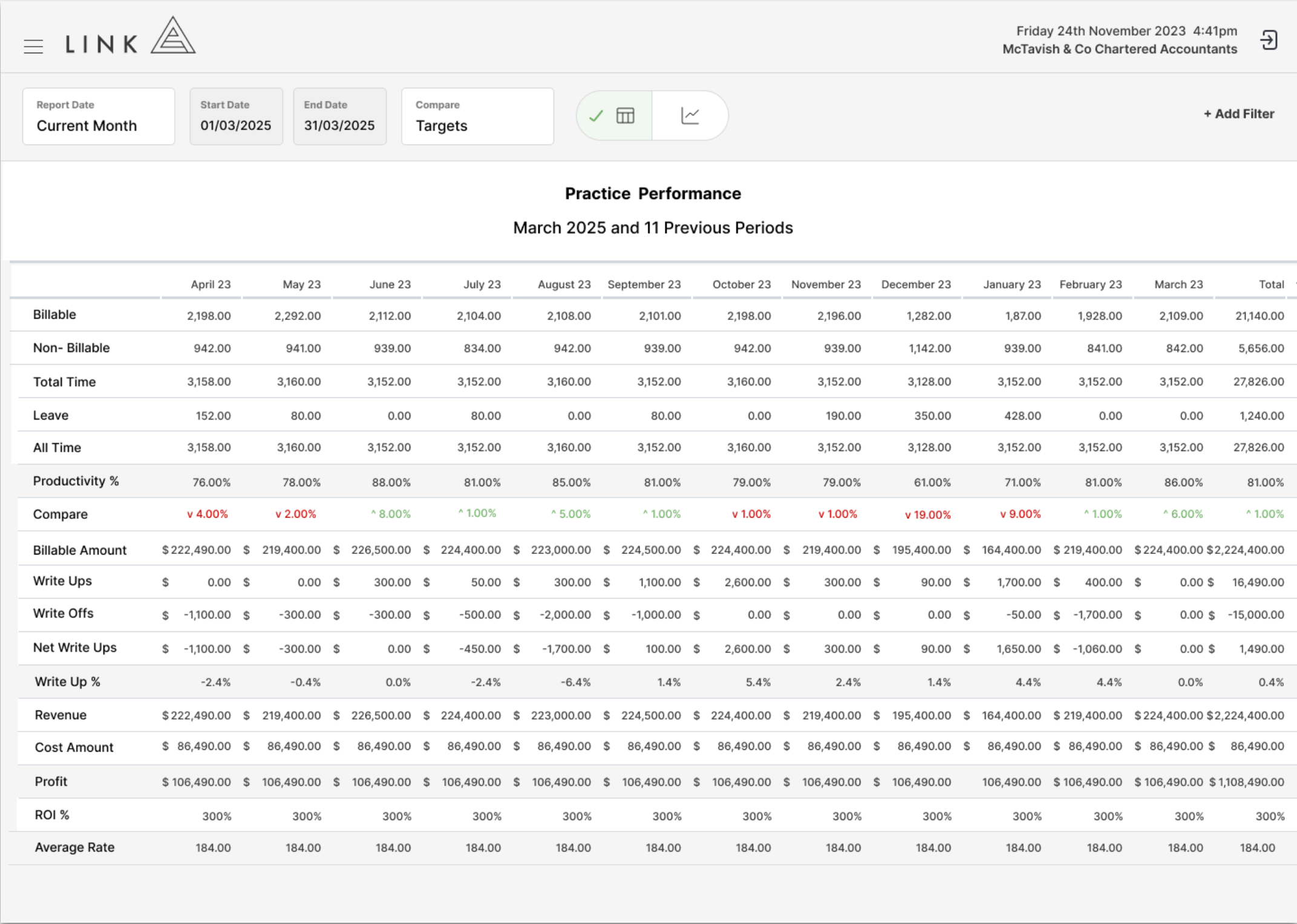
Task: Click the Billable 2,292.00 value for May
Action: tap(298, 316)
